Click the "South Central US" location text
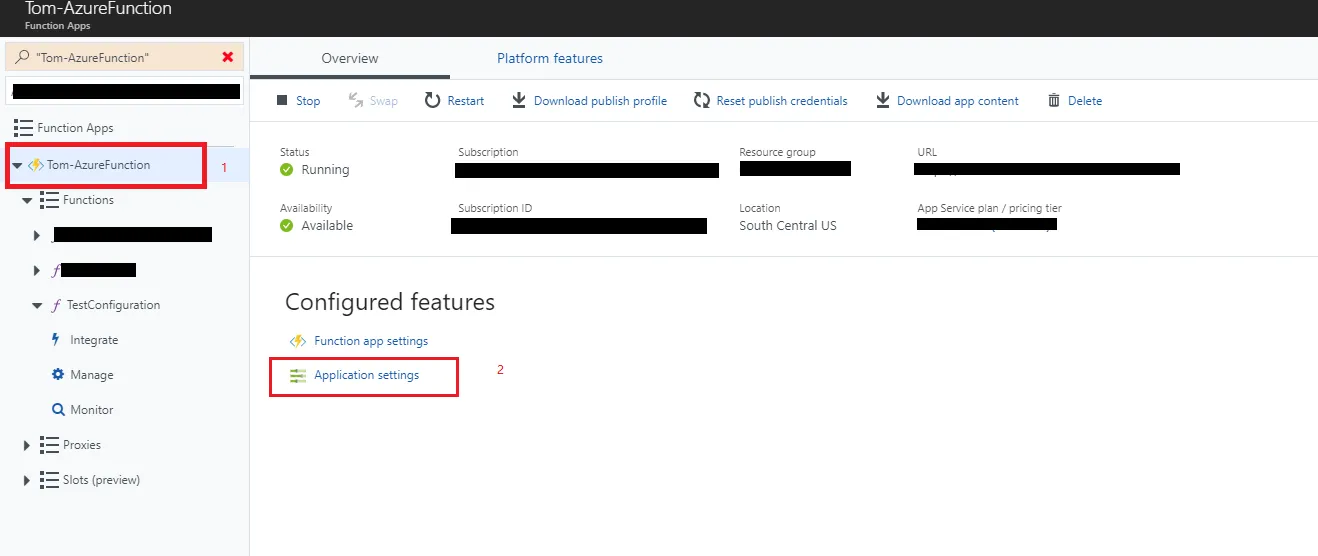Viewport: 1318px width, 556px height. coord(788,226)
